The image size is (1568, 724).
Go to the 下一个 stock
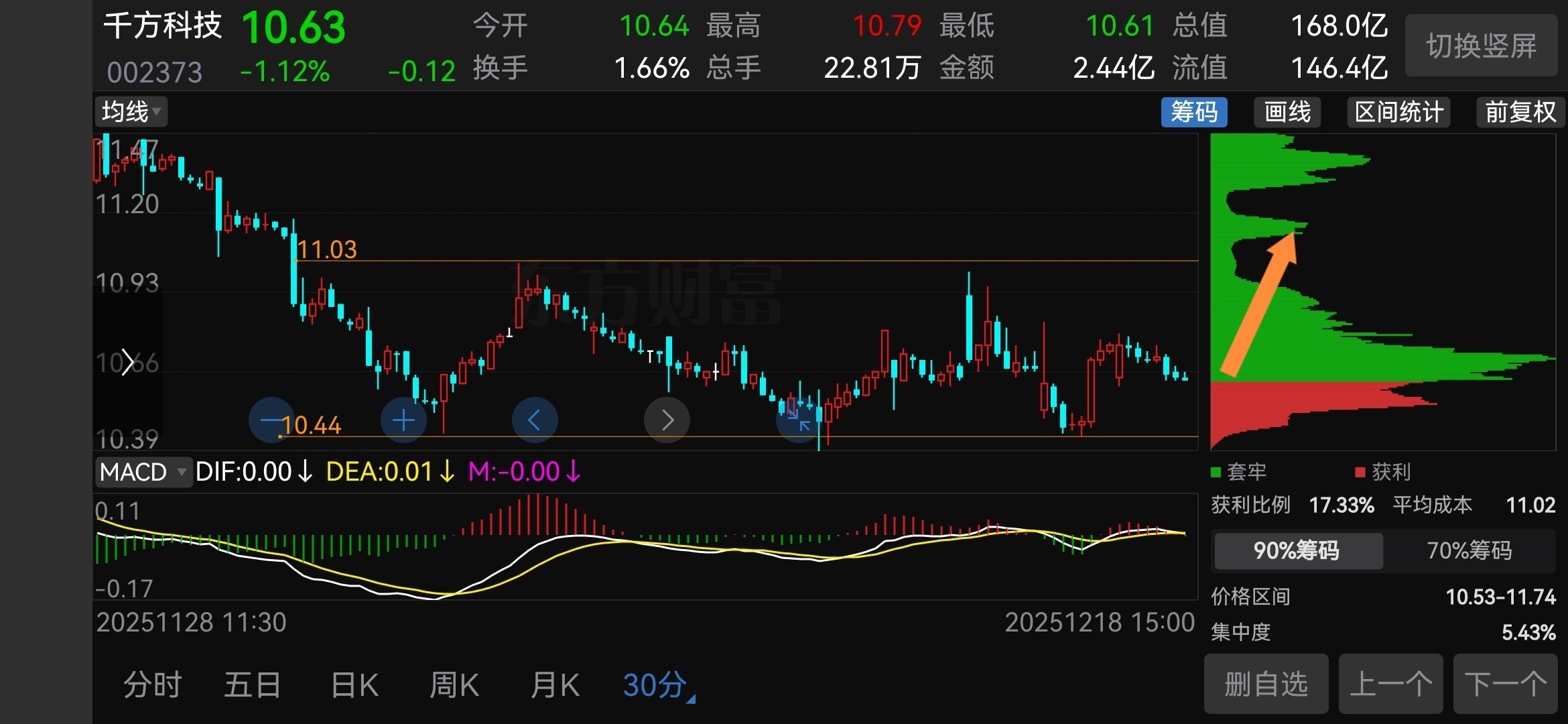[1505, 684]
